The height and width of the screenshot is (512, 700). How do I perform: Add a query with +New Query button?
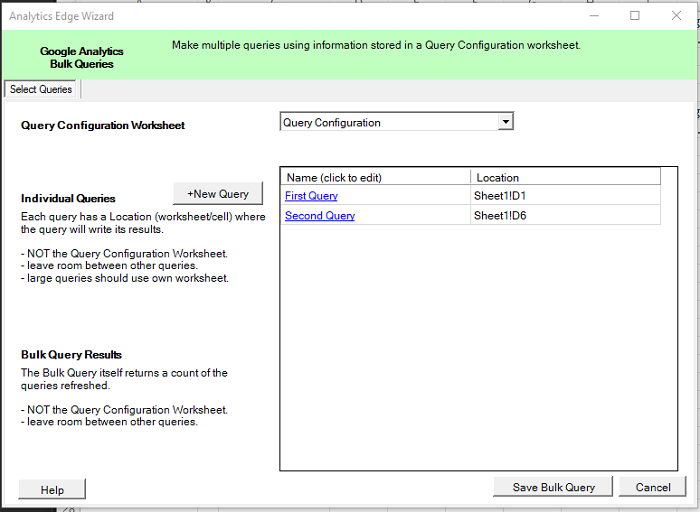tap(218, 194)
